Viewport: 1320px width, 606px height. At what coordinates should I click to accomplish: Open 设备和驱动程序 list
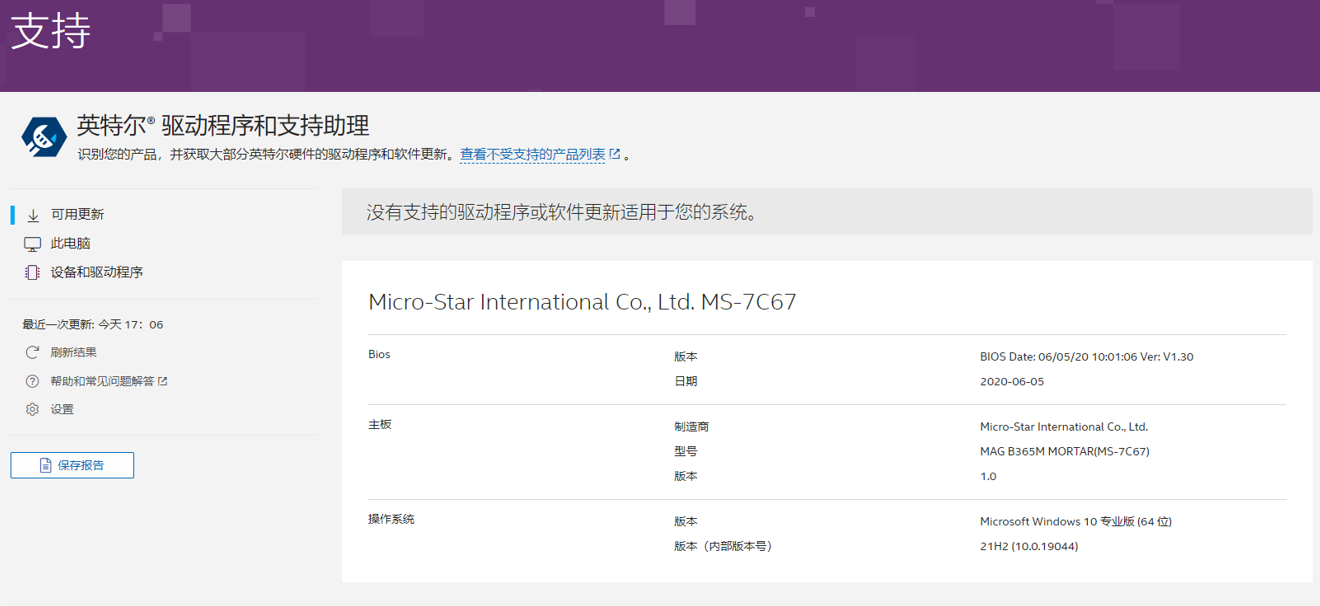(97, 273)
